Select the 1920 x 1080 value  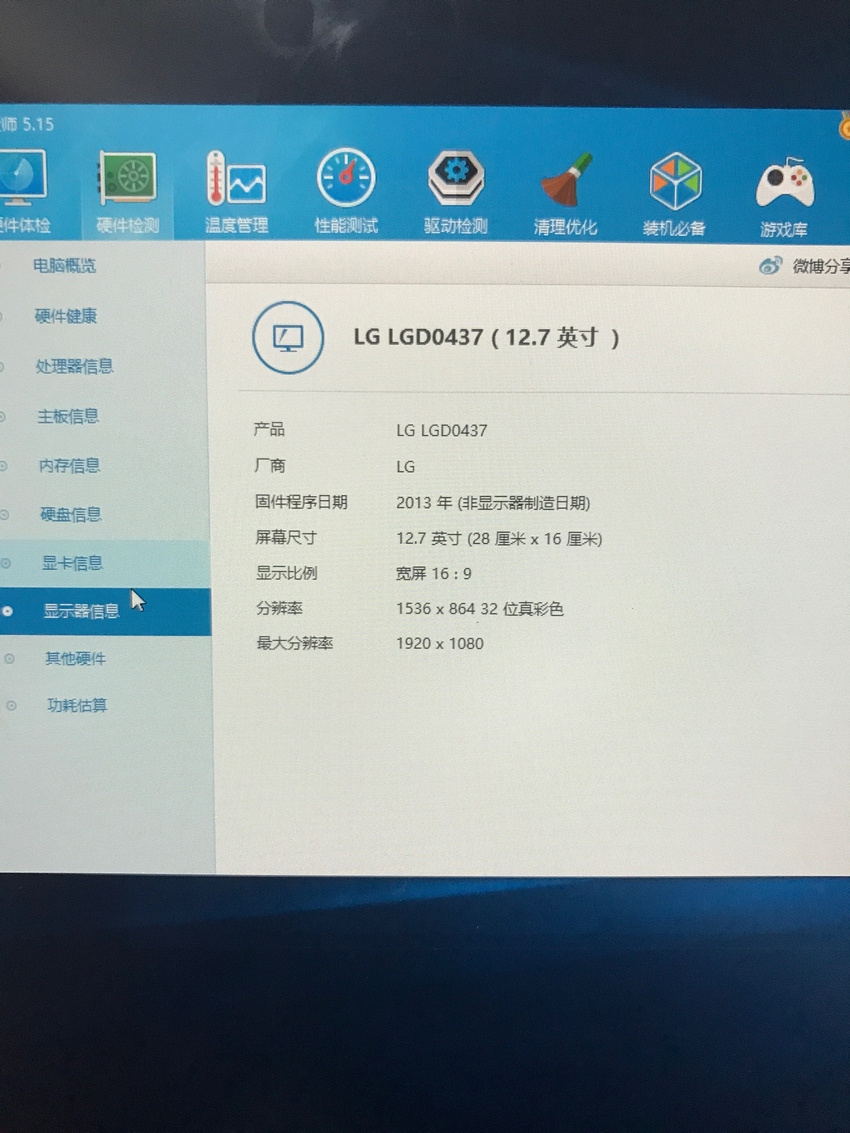[x=440, y=643]
